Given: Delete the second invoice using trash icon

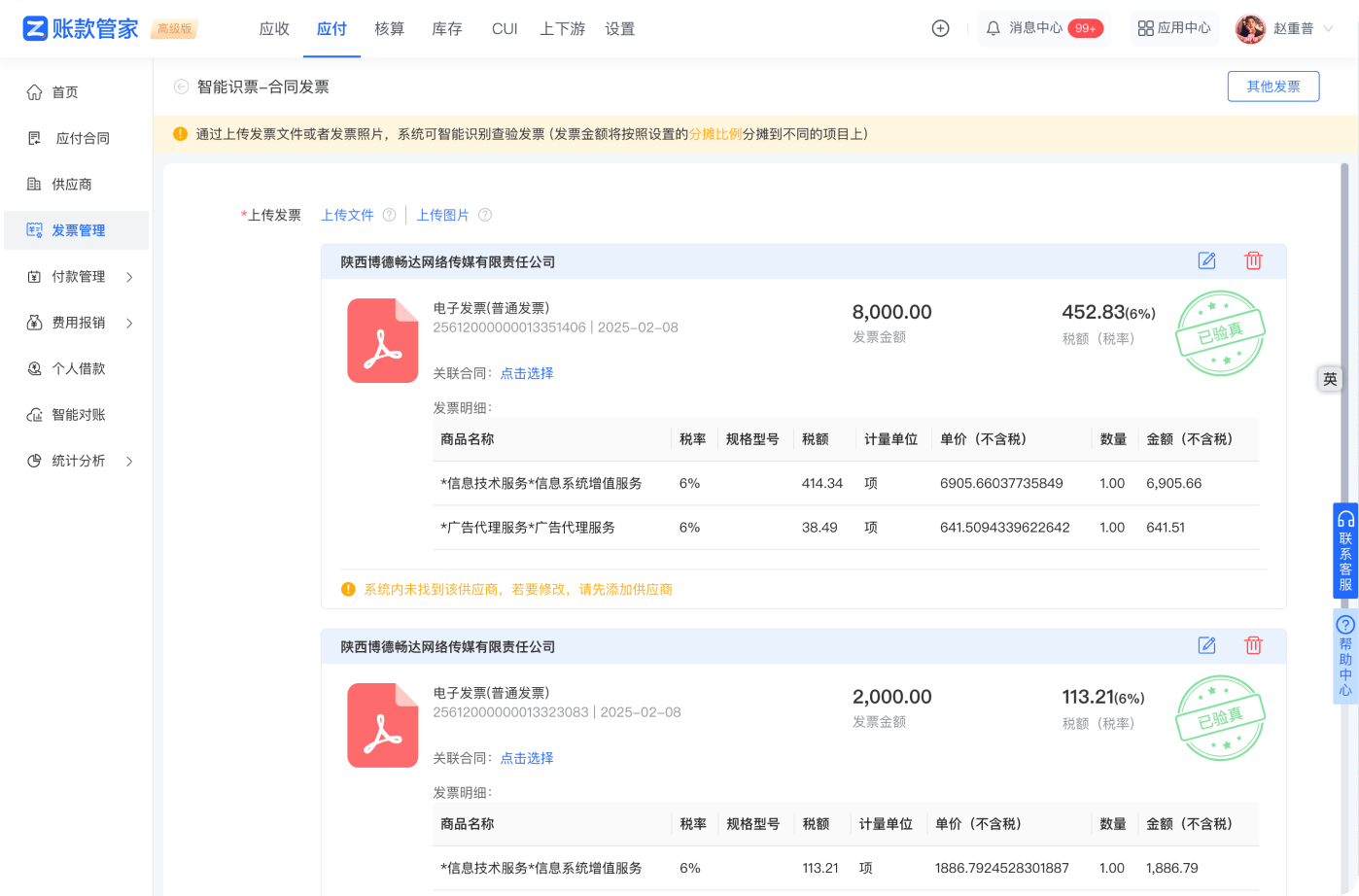Looking at the screenshot, I should pyautogui.click(x=1253, y=645).
